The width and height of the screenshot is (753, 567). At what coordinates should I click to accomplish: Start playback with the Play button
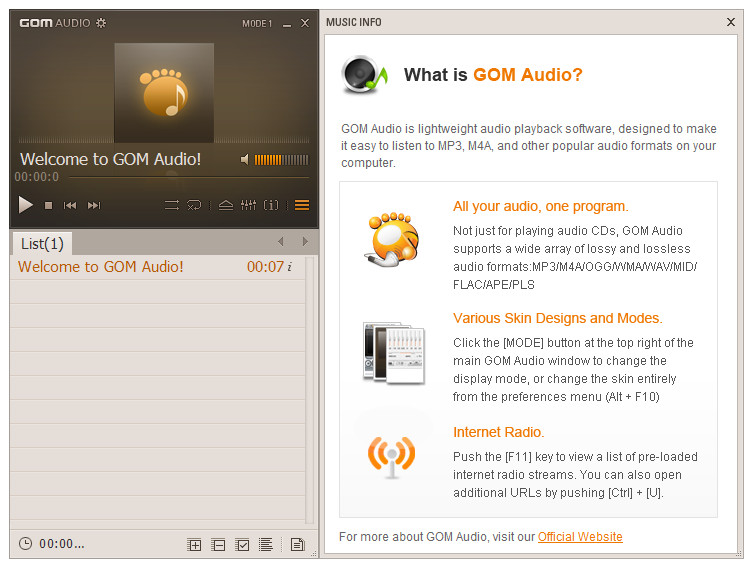click(25, 205)
